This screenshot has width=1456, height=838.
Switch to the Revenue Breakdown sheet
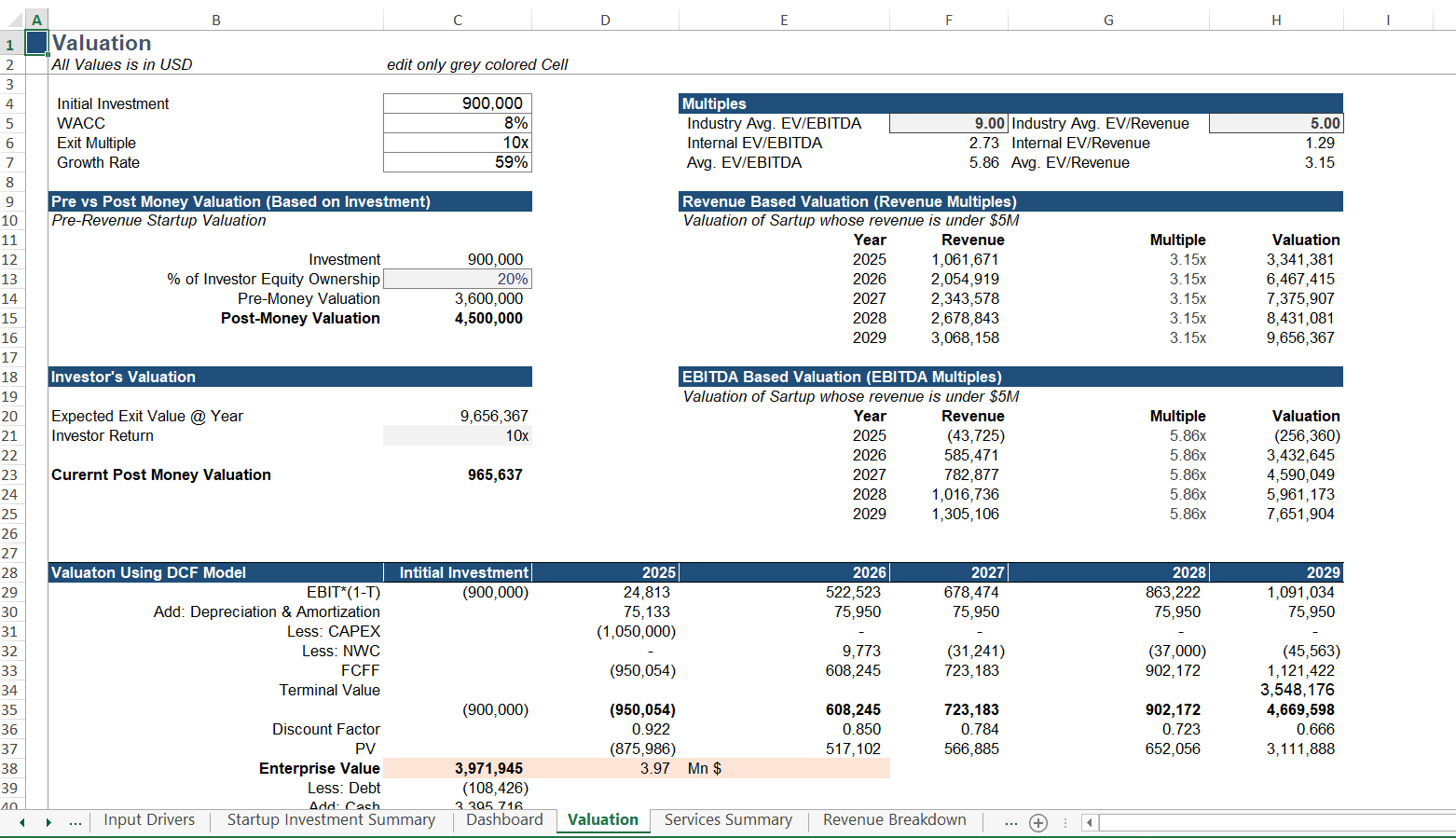[x=895, y=820]
